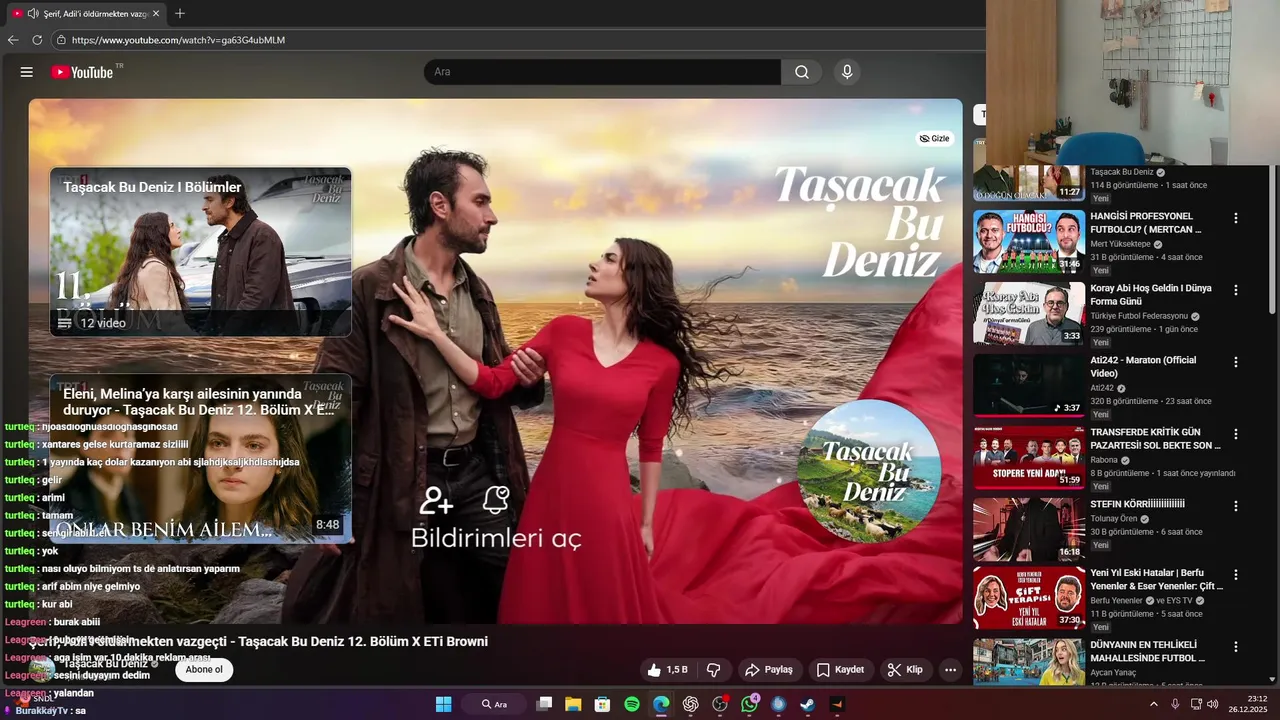Open the YouTube hamburger guide menu
The width and height of the screenshot is (1280, 720).
click(27, 72)
